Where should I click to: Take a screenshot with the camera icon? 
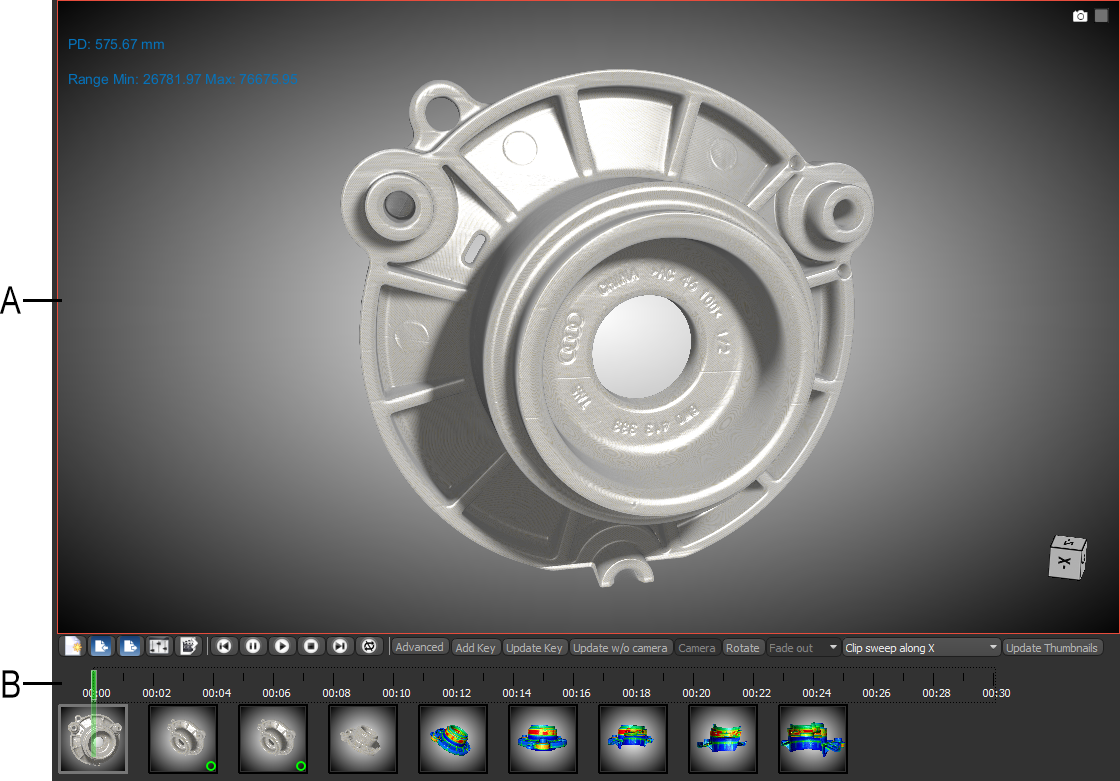(1080, 16)
